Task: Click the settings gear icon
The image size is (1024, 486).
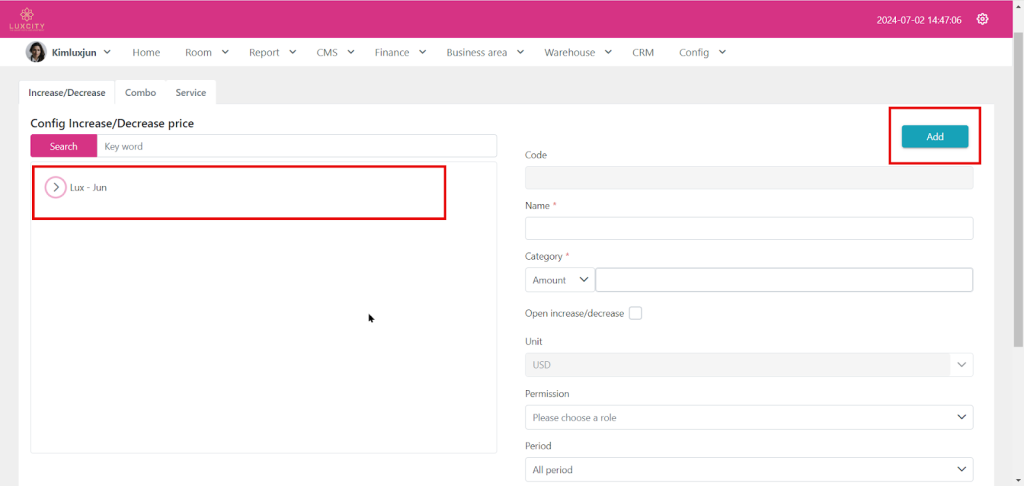Action: 982,19
